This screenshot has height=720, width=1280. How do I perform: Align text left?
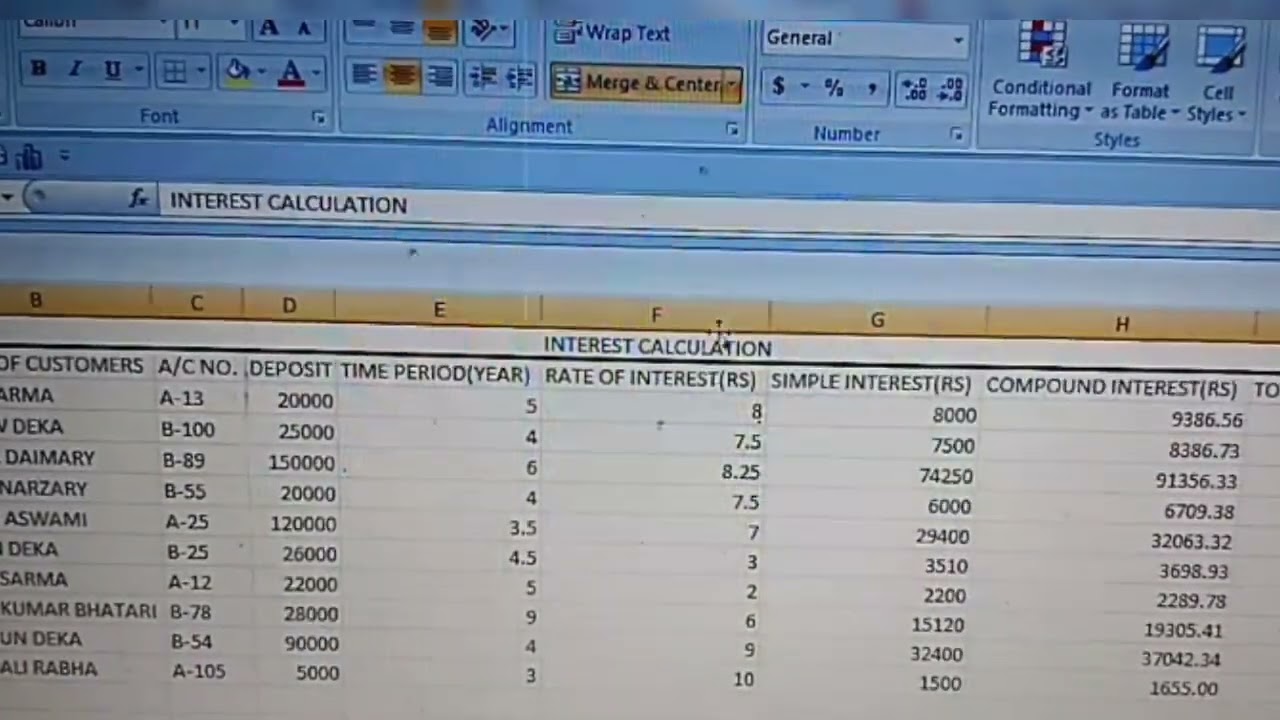(364, 76)
